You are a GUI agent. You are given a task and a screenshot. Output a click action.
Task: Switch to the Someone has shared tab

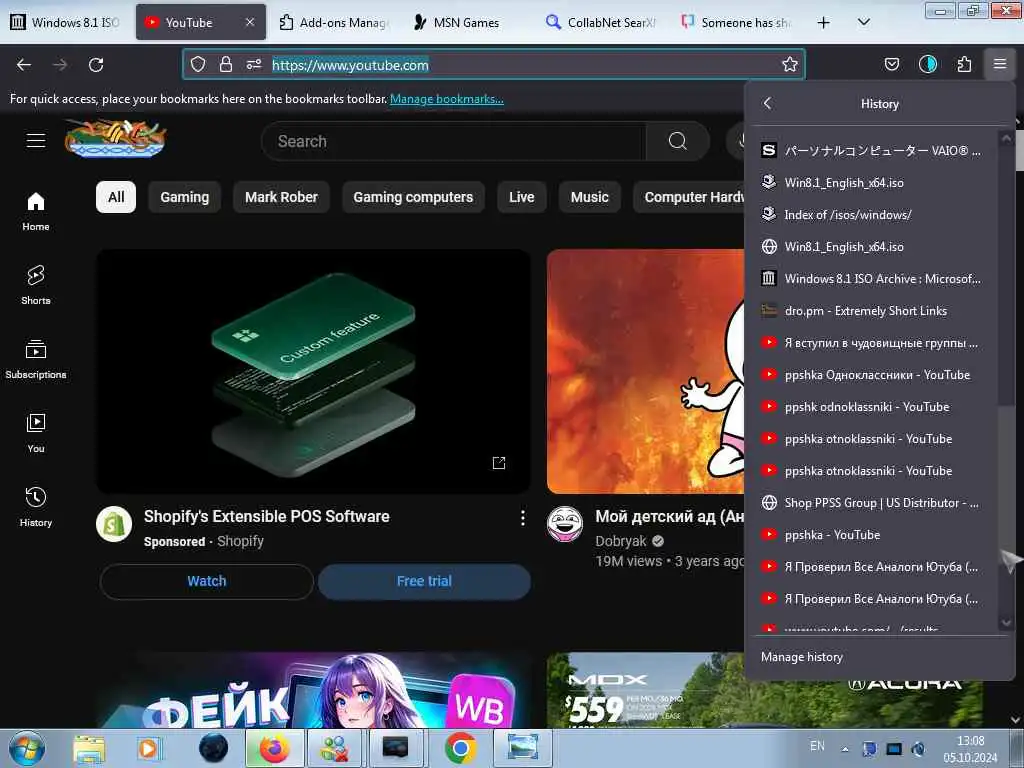[735, 22]
